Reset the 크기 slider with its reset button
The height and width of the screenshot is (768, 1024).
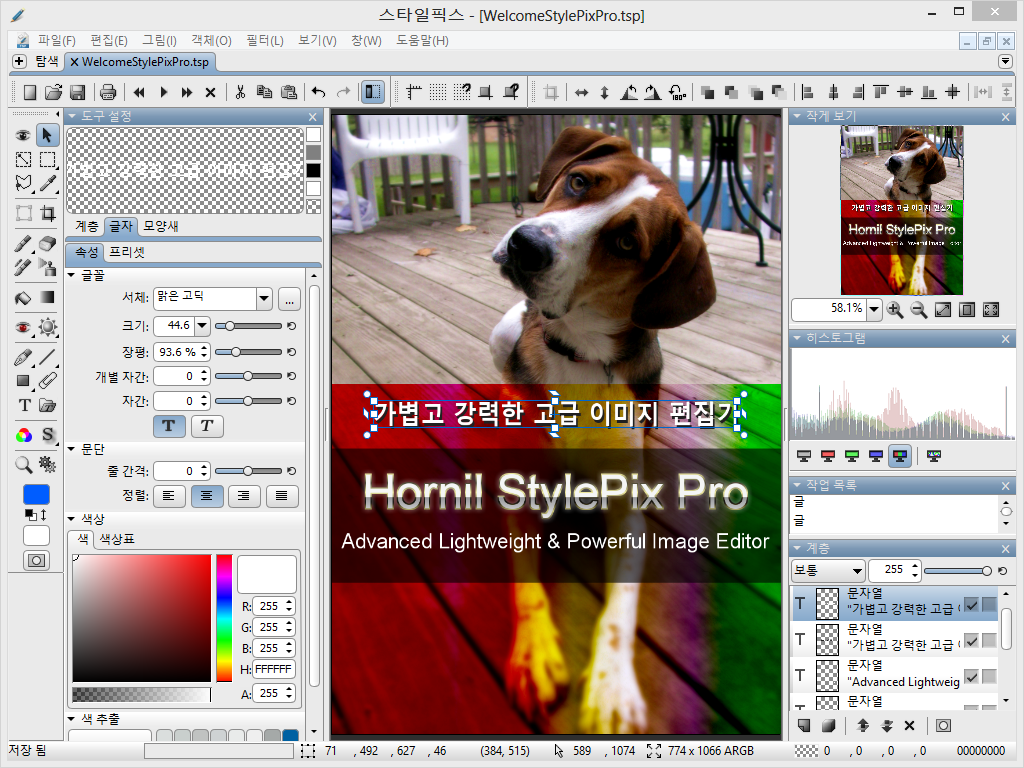(x=291, y=326)
